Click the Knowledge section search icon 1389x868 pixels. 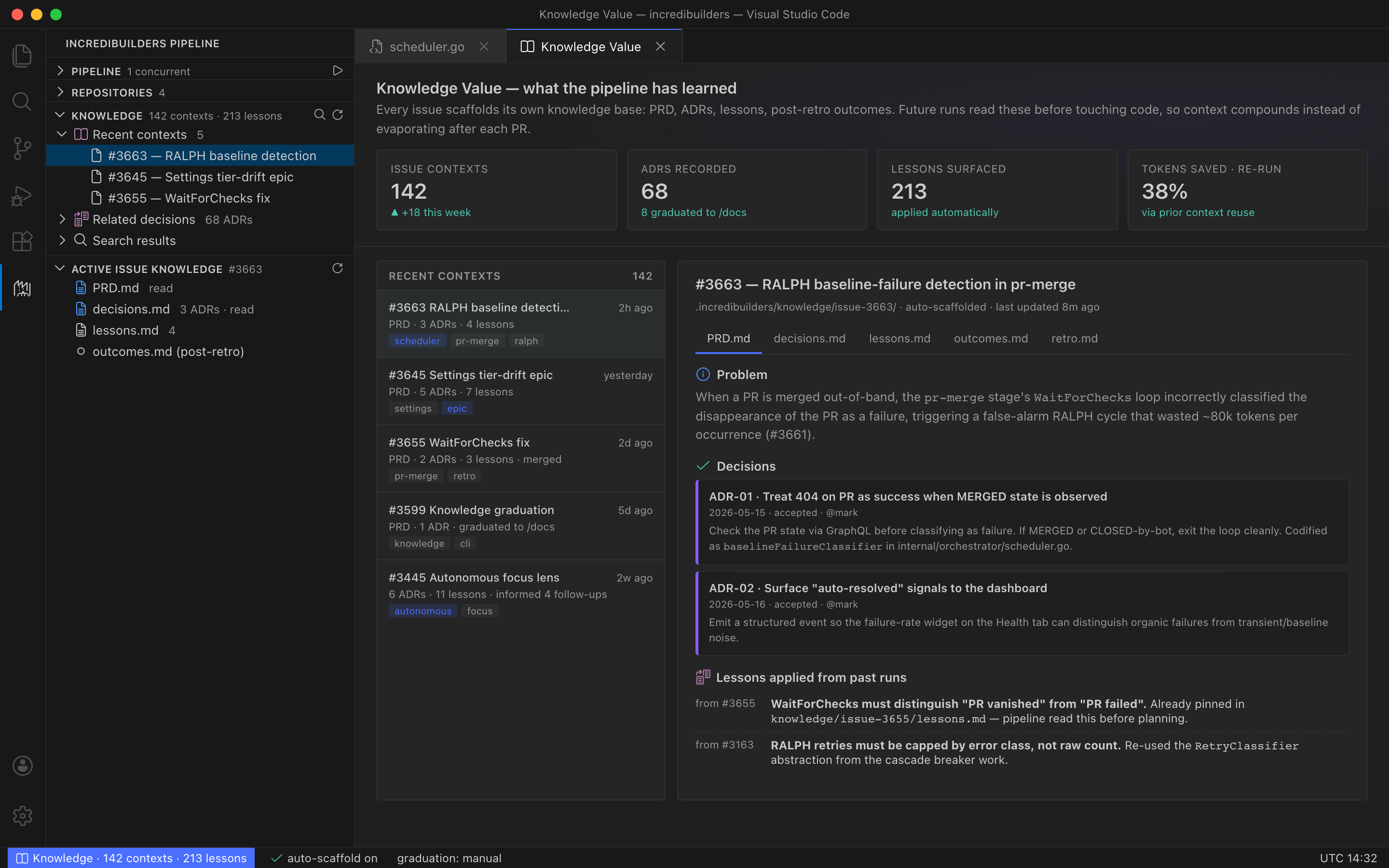pyautogui.click(x=320, y=115)
